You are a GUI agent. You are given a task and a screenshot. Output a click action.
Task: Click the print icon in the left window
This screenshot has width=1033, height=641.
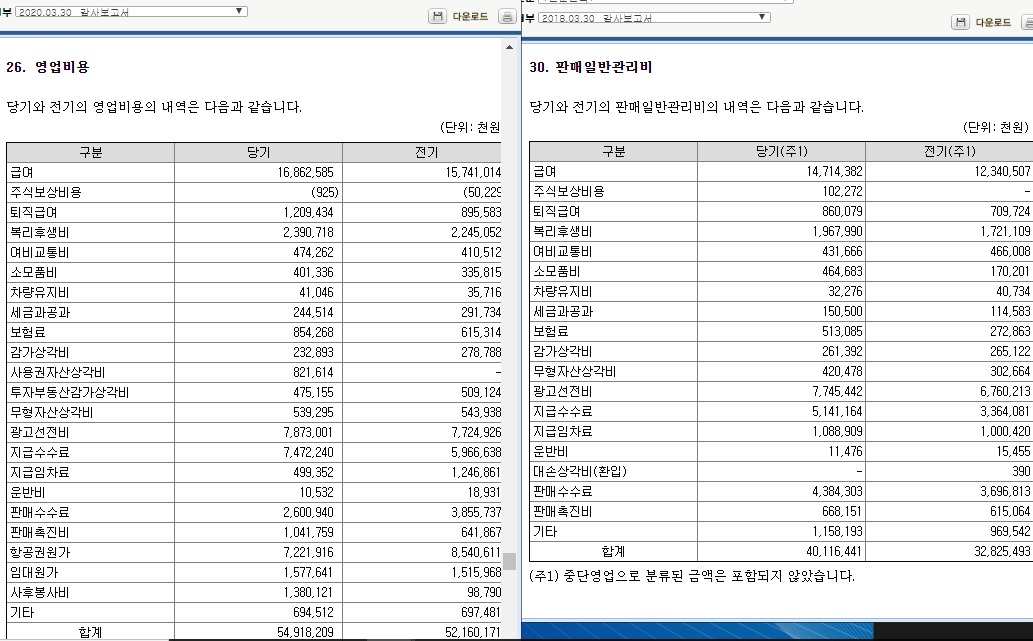[x=507, y=16]
